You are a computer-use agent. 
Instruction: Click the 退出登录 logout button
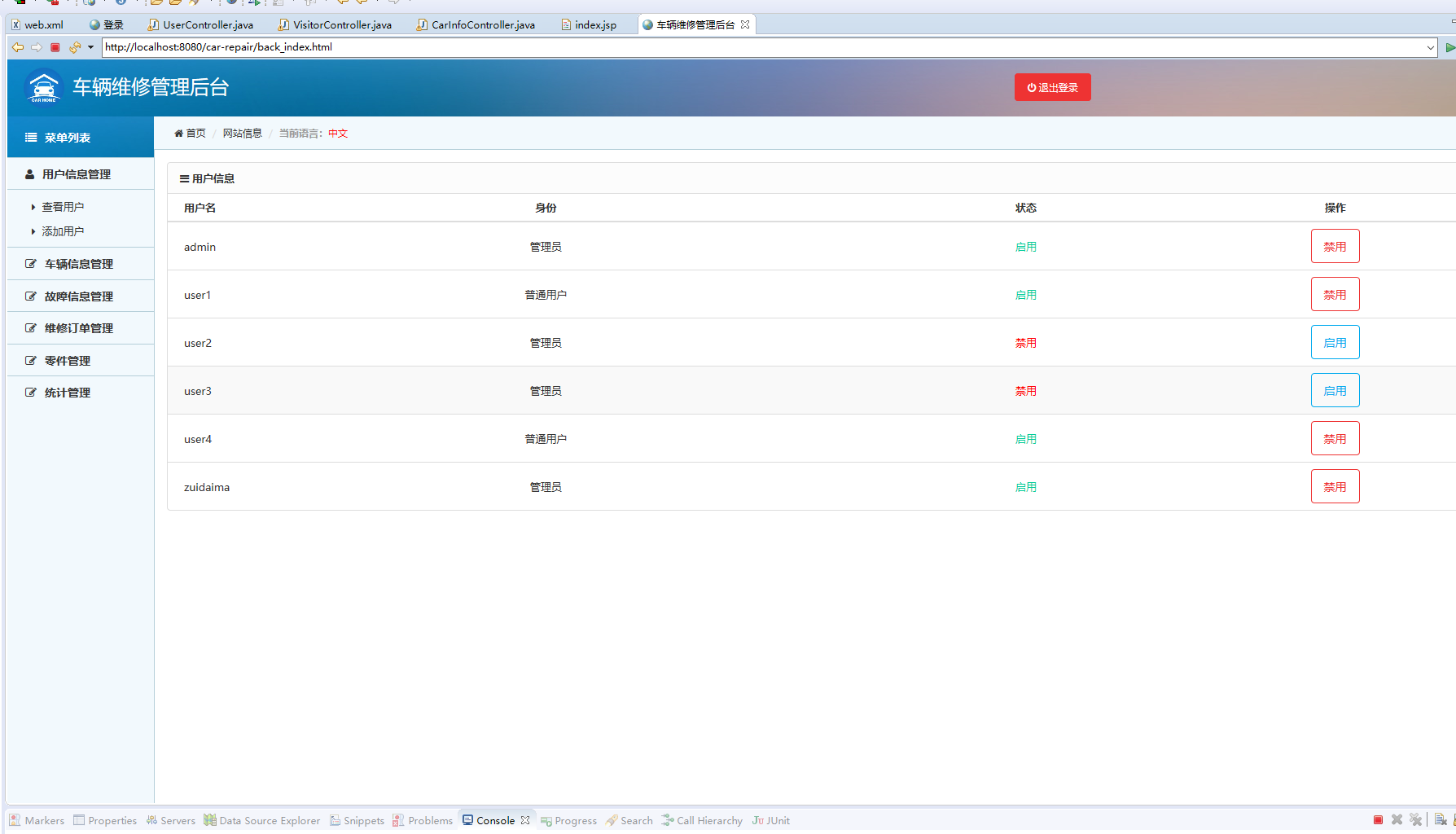click(x=1052, y=86)
